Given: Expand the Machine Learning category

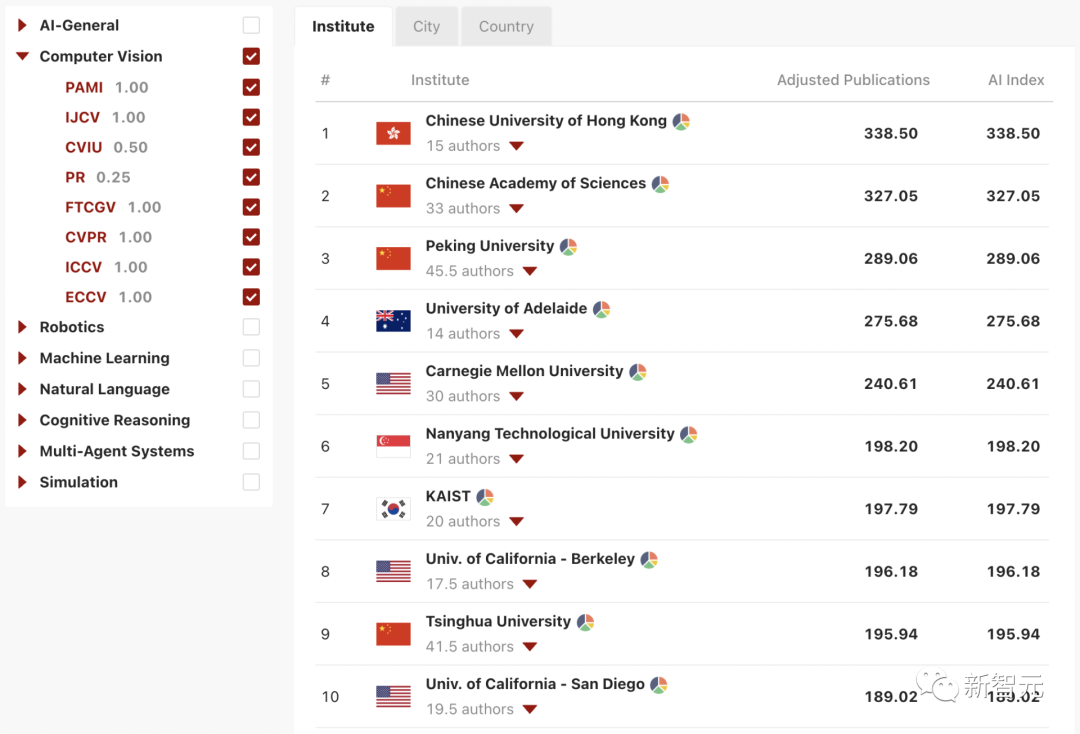Looking at the screenshot, I should 22,357.
